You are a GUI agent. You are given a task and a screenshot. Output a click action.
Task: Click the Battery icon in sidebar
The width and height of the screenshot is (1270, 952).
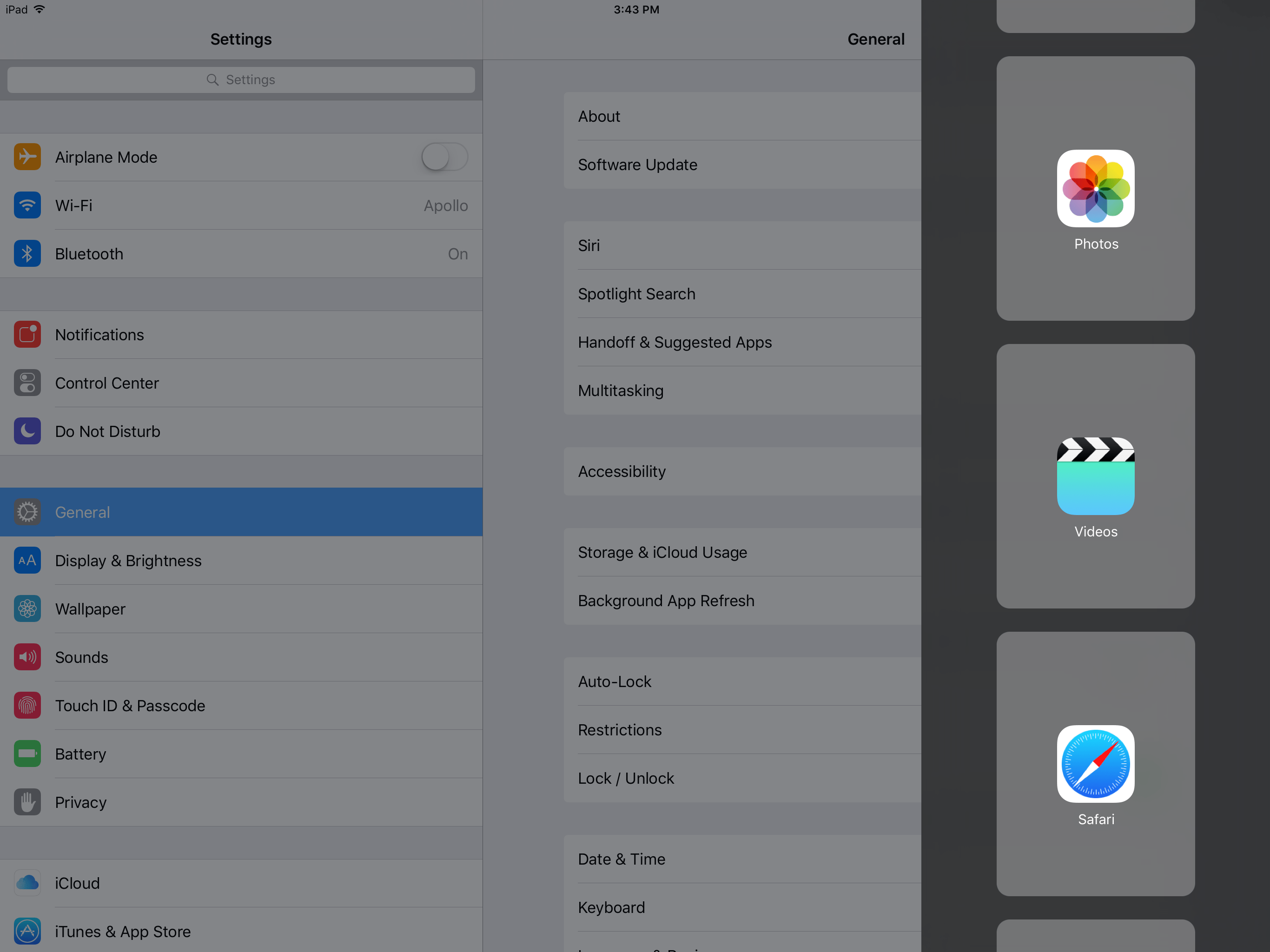click(27, 754)
